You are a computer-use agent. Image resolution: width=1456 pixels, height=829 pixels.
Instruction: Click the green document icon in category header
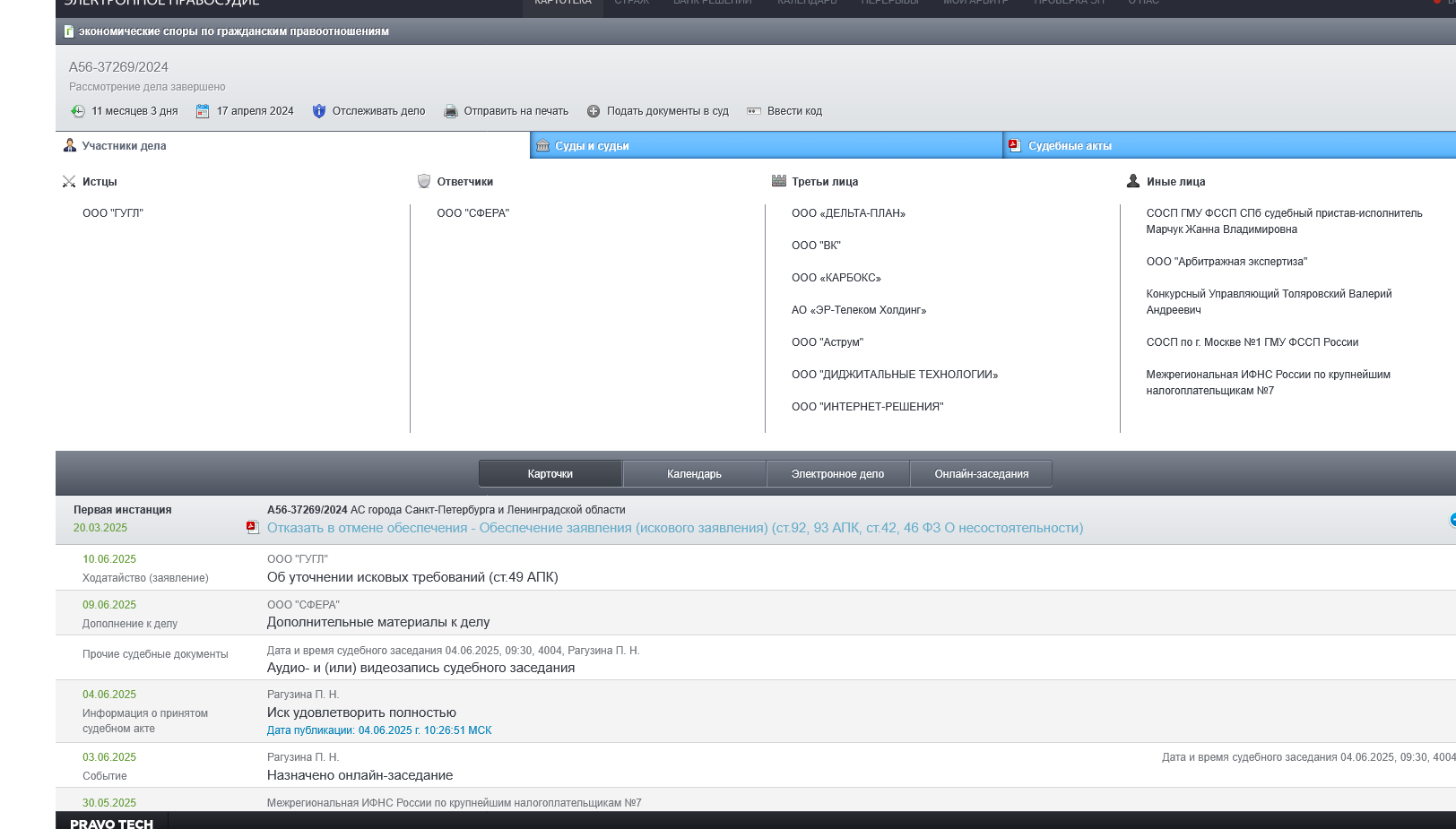[69, 31]
